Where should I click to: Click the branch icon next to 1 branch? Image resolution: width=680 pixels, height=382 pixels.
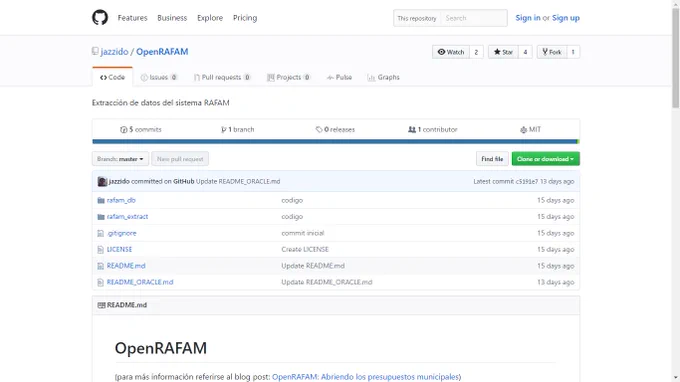click(x=223, y=130)
